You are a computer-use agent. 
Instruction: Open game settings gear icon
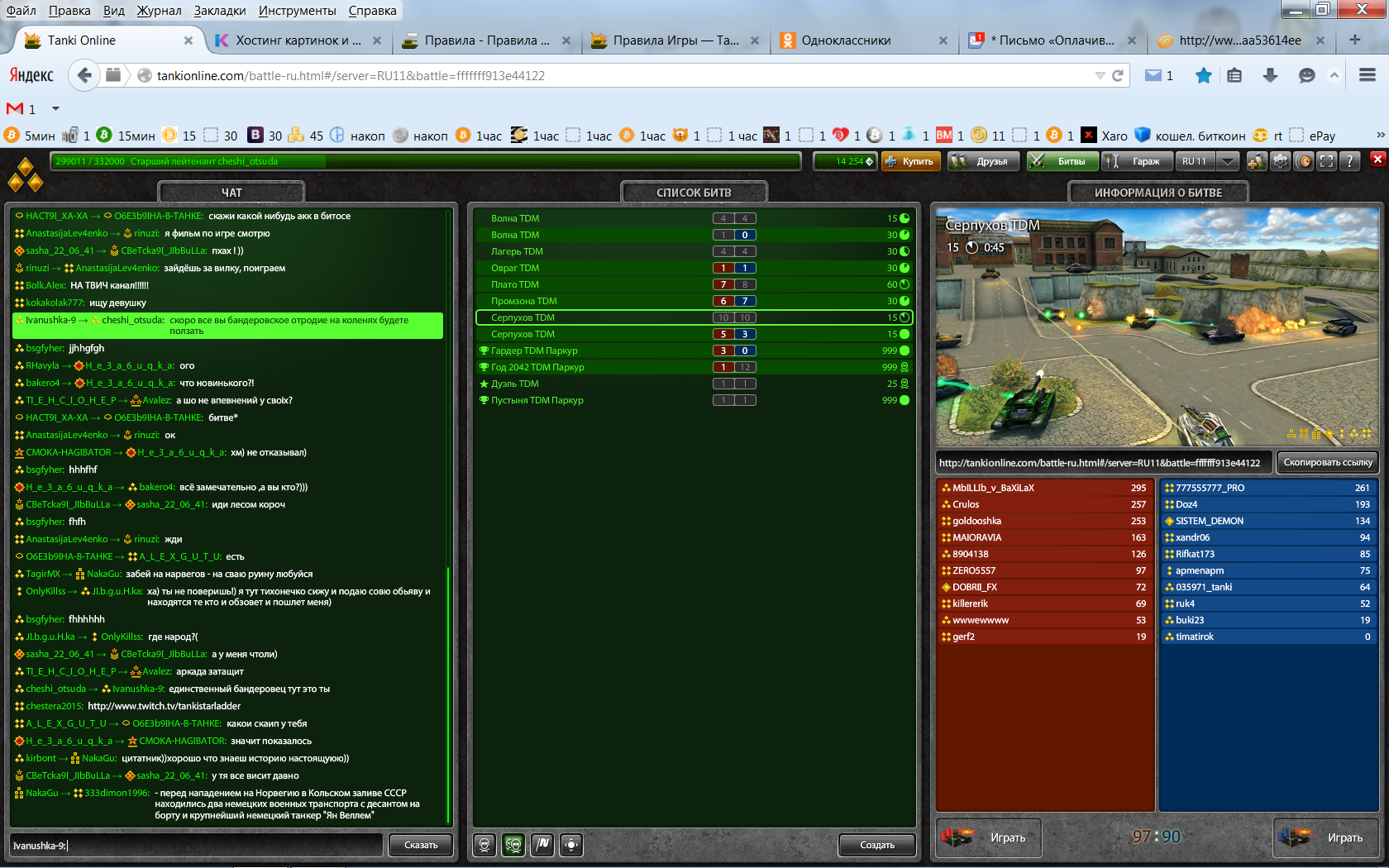pos(1281,161)
